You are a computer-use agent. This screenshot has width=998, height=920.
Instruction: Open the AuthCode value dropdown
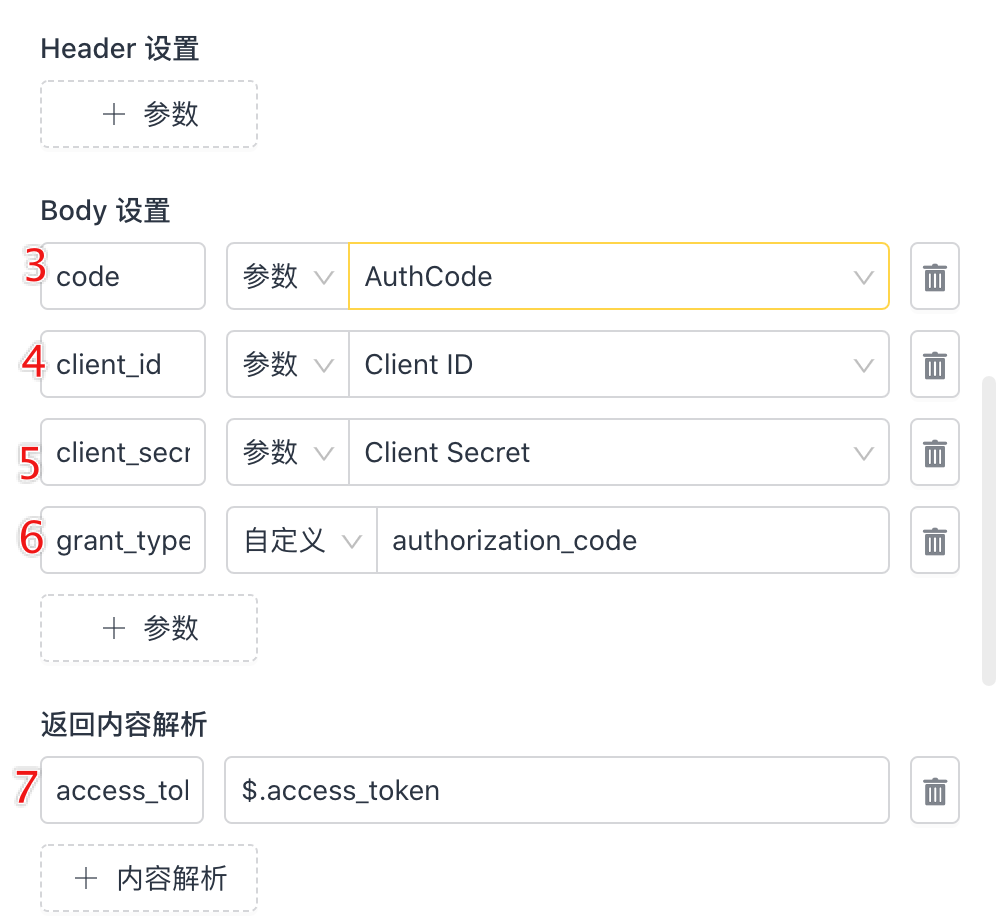click(x=619, y=276)
